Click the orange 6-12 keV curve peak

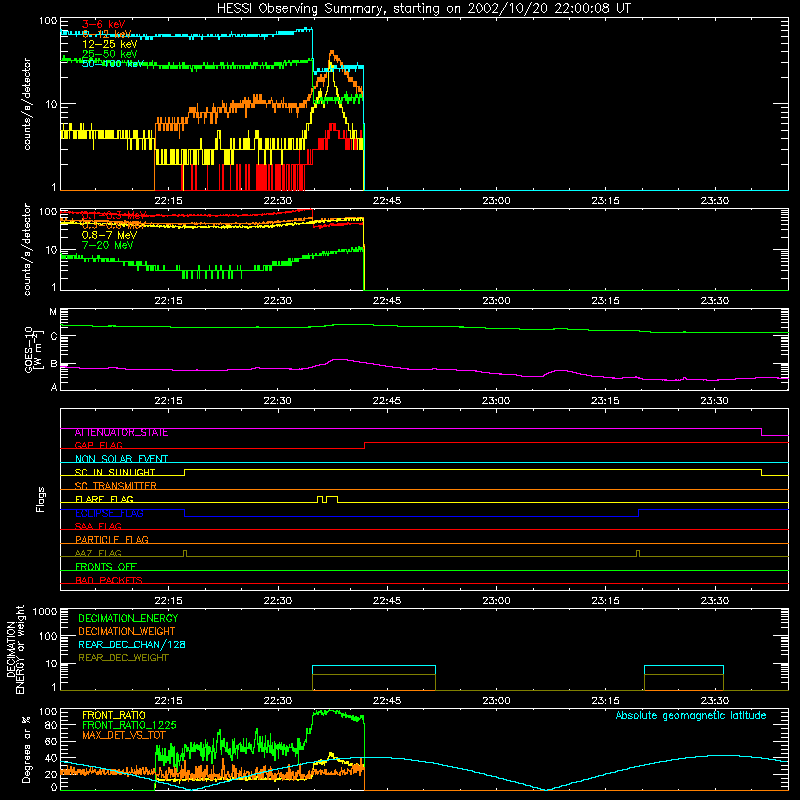point(332,53)
